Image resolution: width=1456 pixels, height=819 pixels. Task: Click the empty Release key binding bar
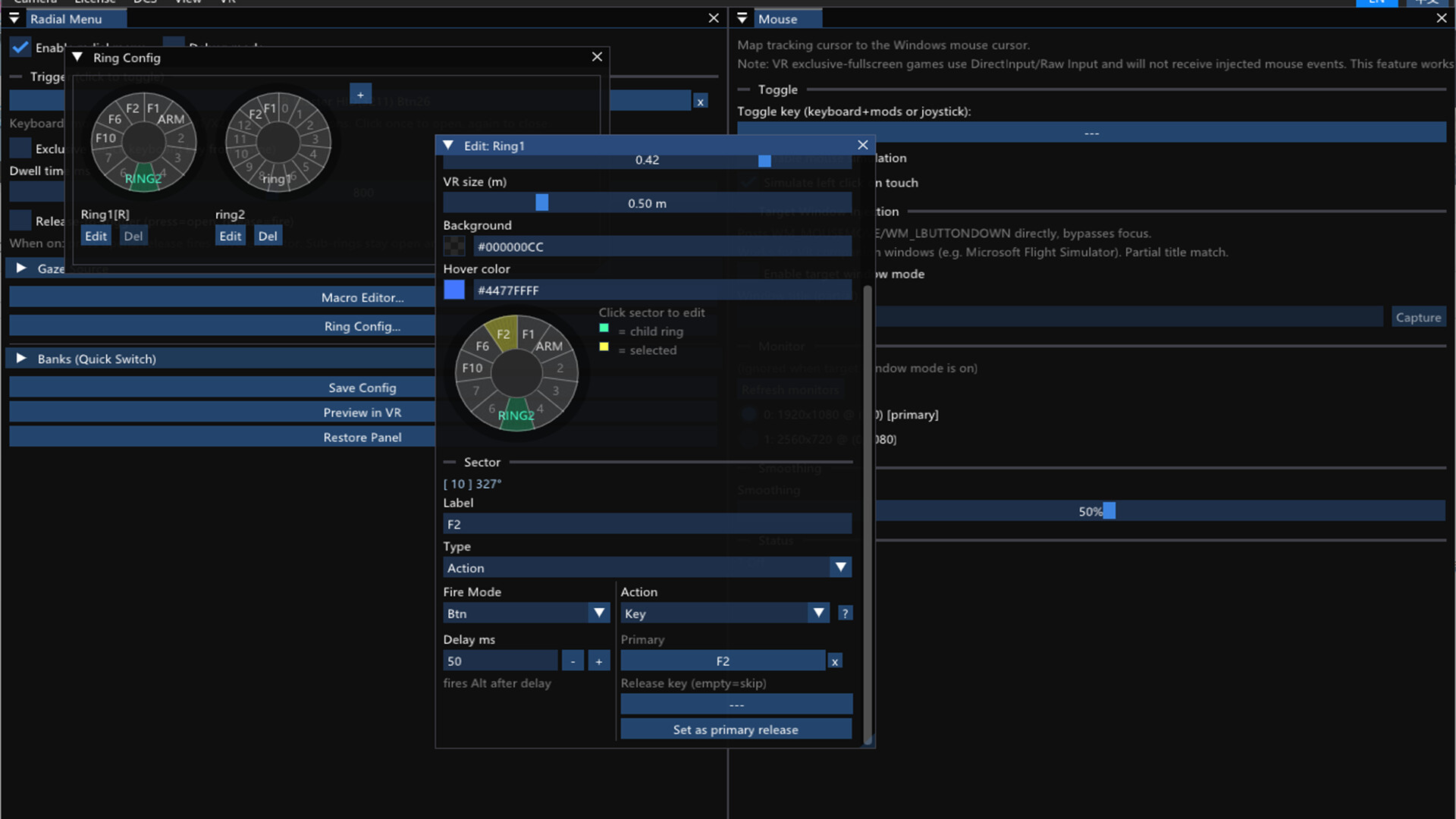(x=736, y=704)
